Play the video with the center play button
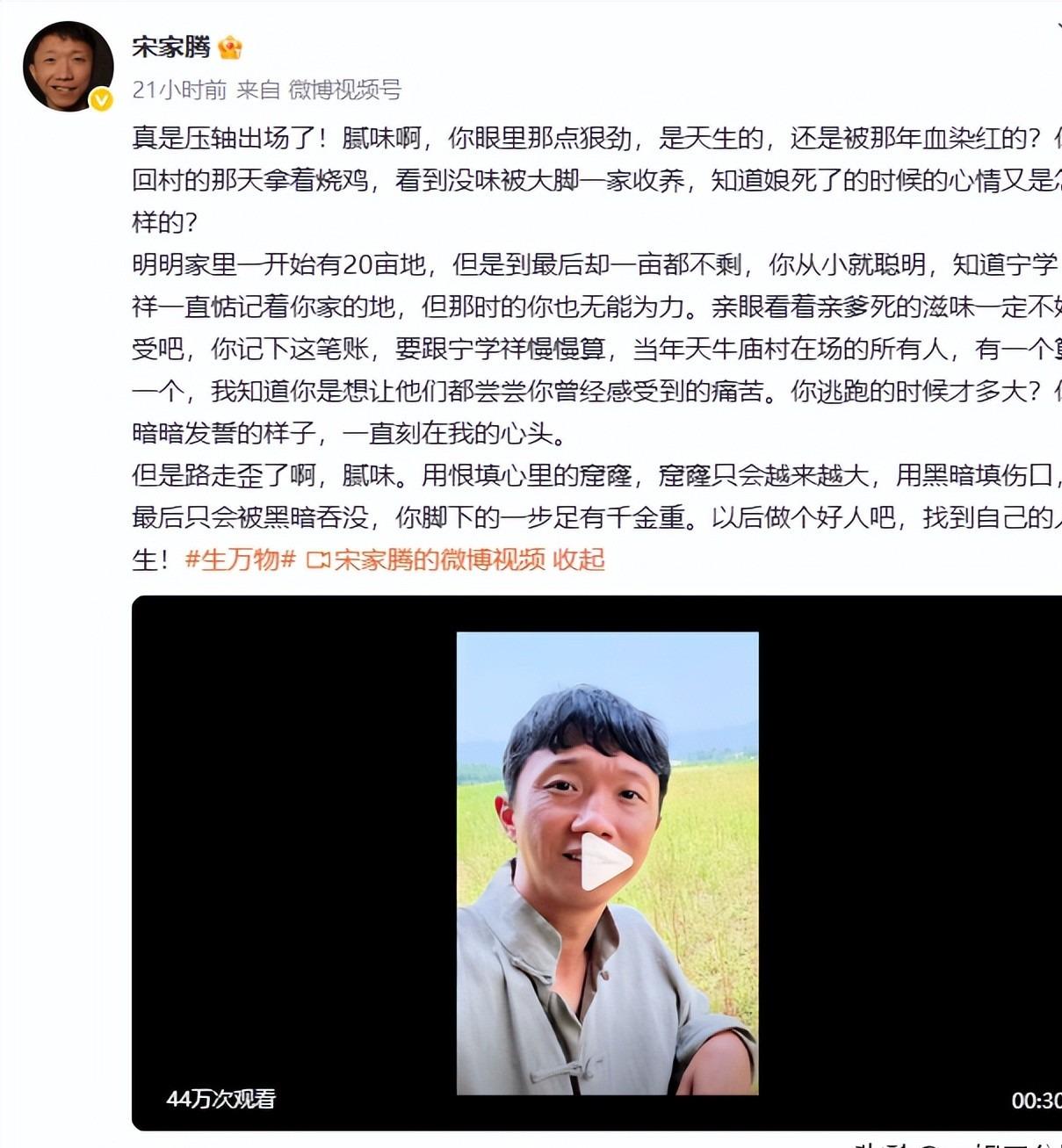The width and height of the screenshot is (1062, 1148). pyautogui.click(x=607, y=863)
